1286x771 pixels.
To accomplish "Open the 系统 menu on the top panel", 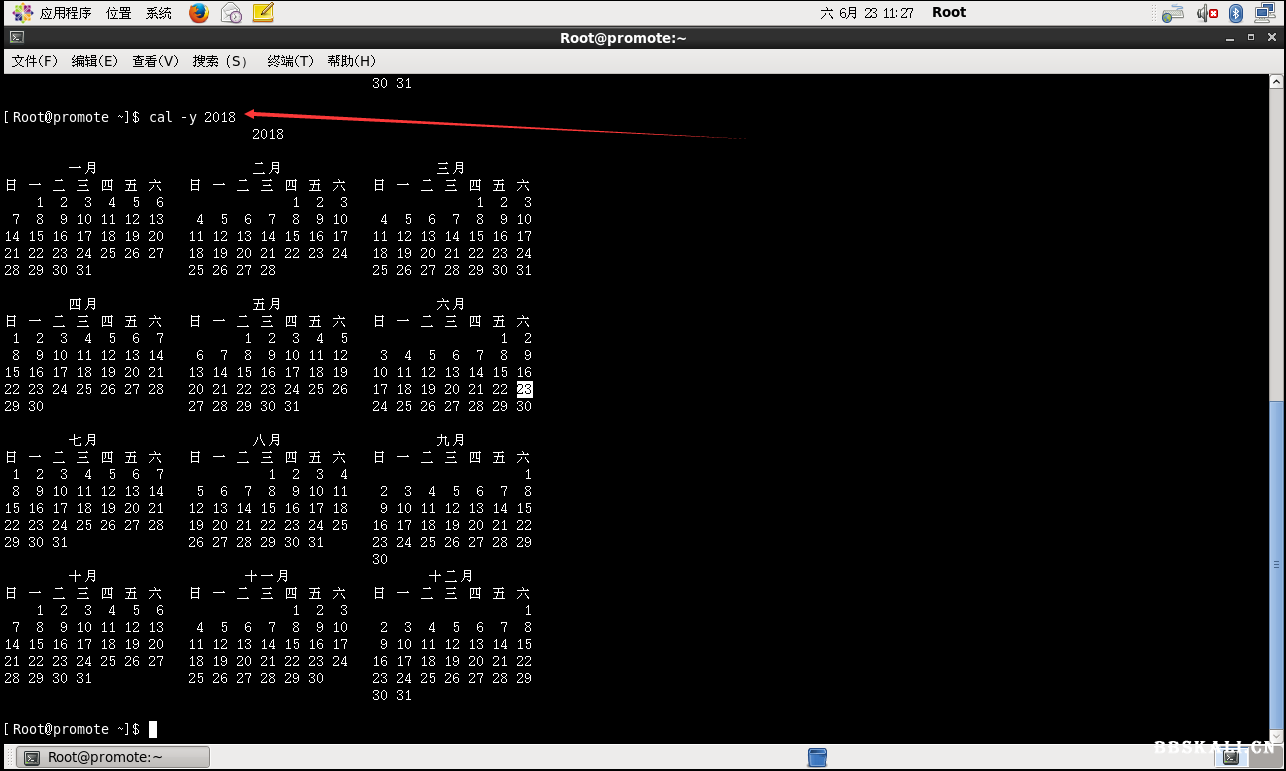I will pyautogui.click(x=158, y=12).
